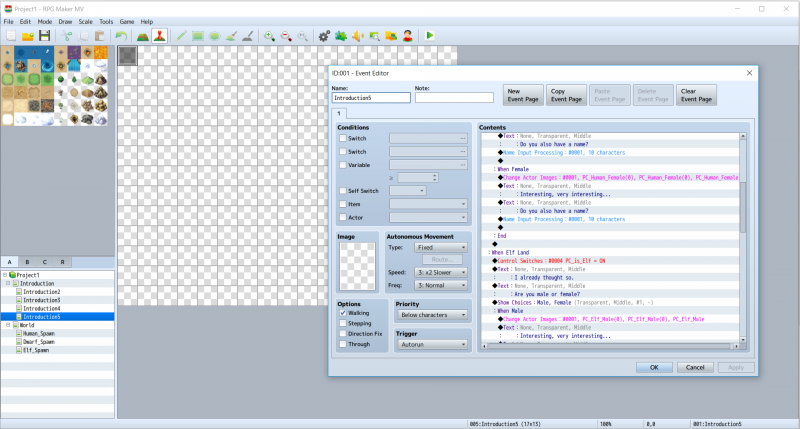Screen dimensions: 800x429
Task: Enable the Actor condition checkbox
Action: [343, 217]
